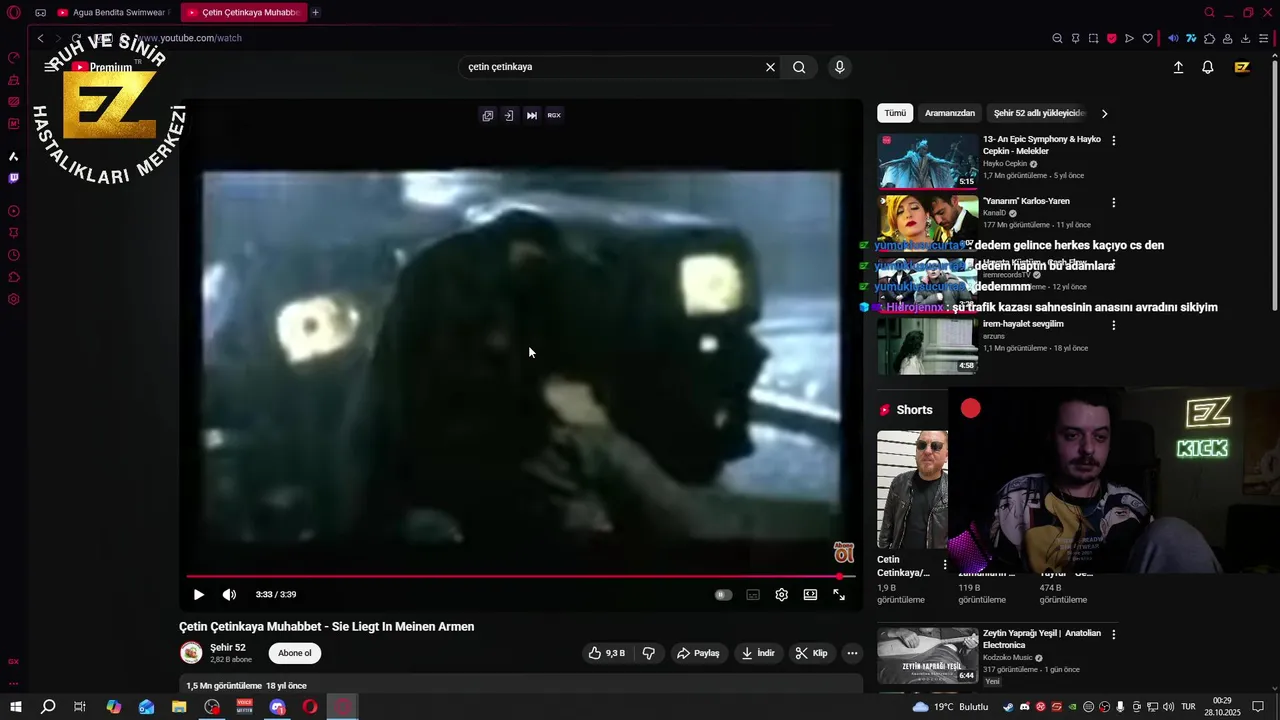Open File Explorer from taskbar
The image size is (1280, 720).
tap(179, 707)
